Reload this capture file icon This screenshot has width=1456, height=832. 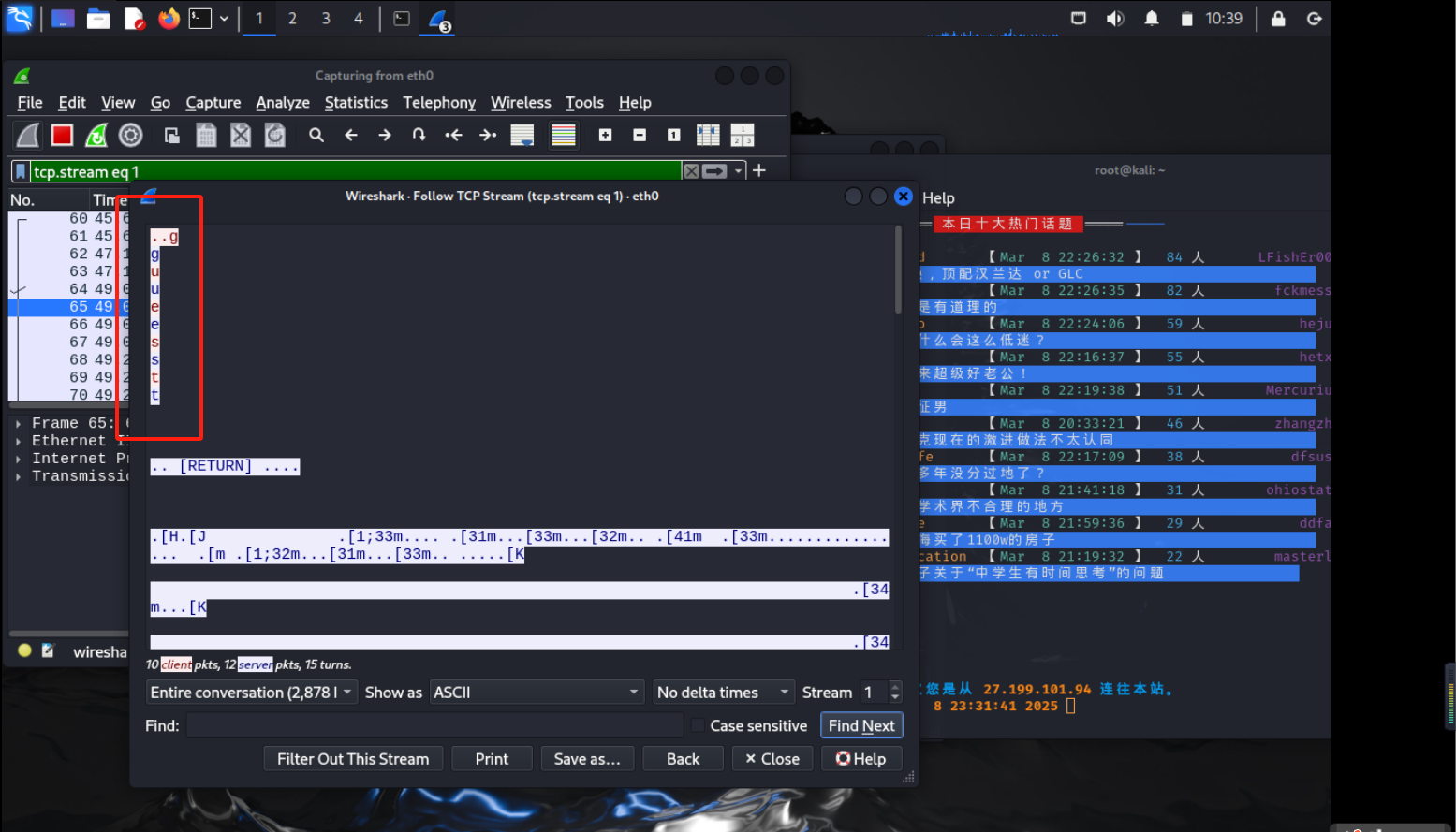tap(275, 136)
